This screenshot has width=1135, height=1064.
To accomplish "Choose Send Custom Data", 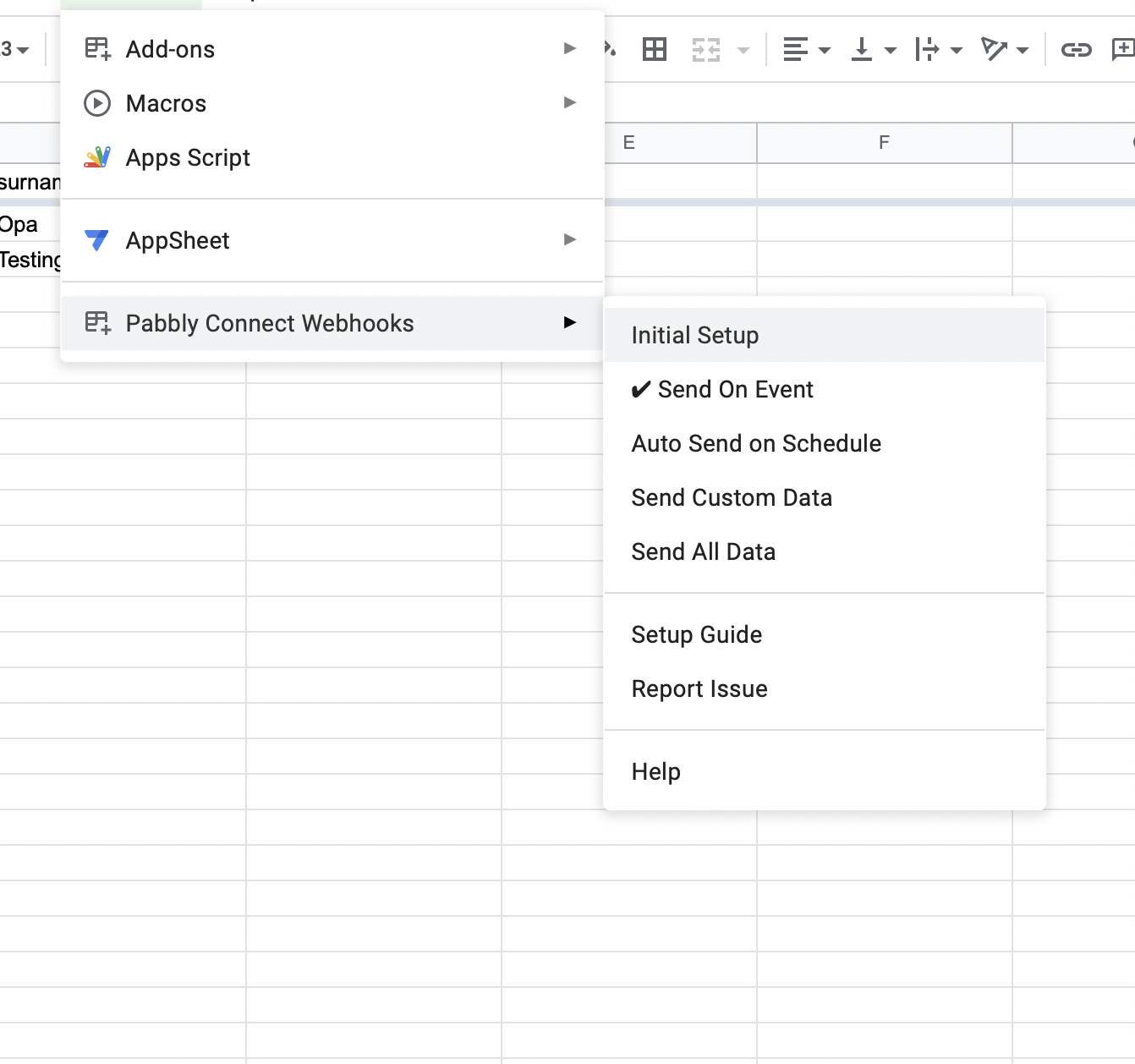I will click(825, 497).
